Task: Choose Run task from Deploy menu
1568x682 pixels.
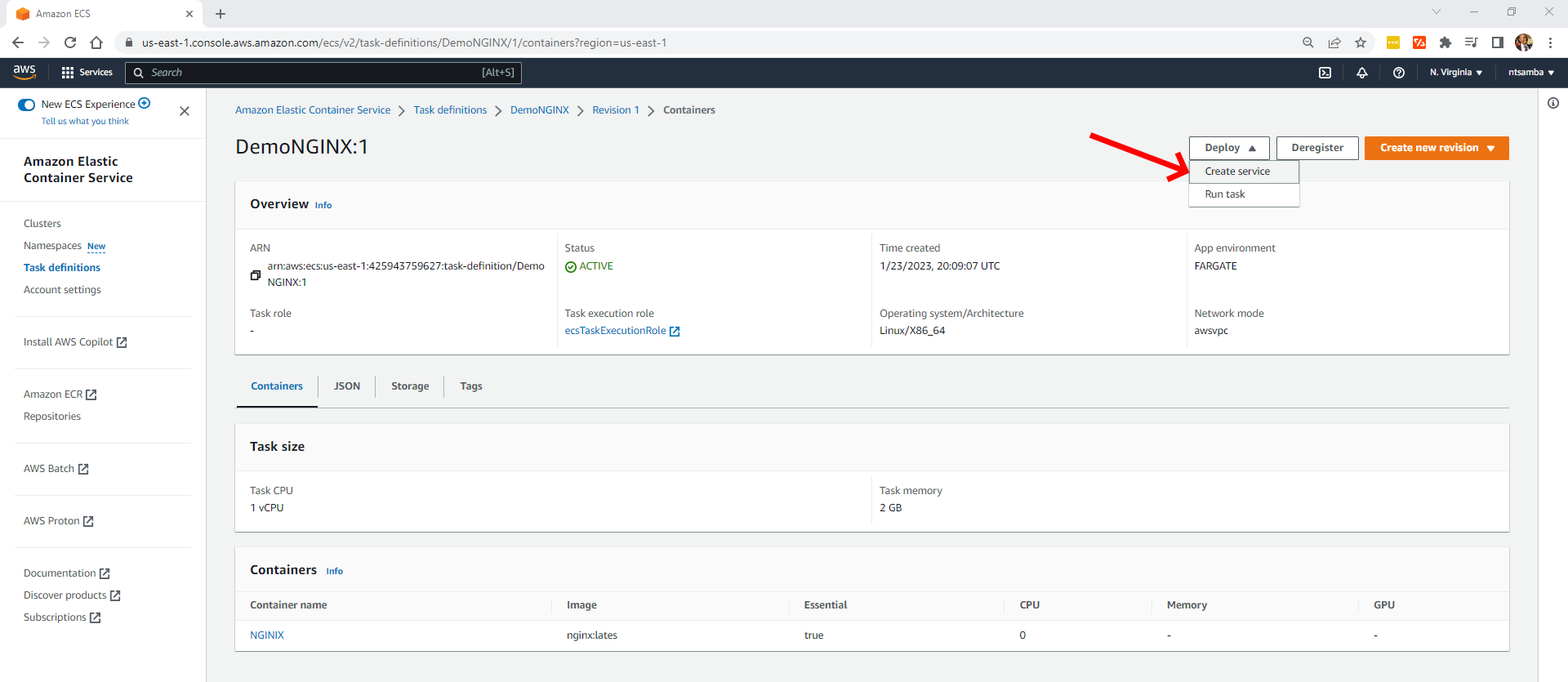Action: [1224, 194]
